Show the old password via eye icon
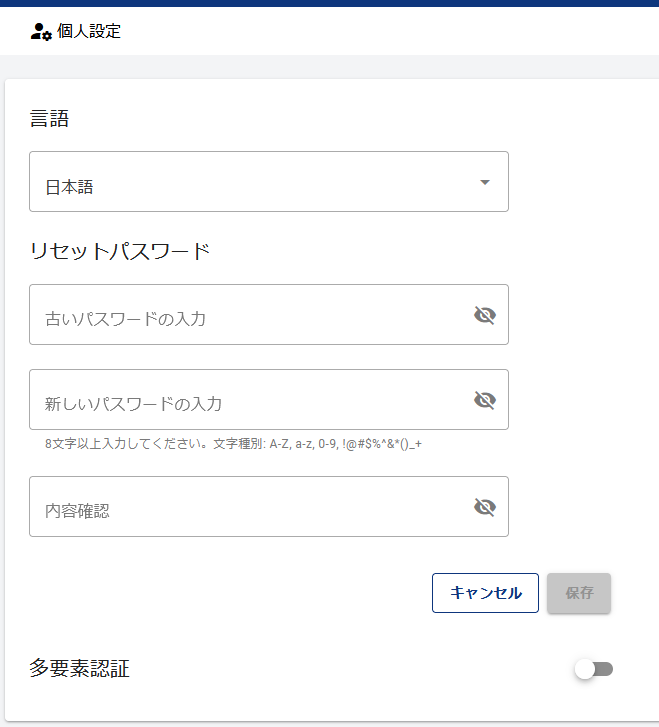Image resolution: width=659 pixels, height=727 pixels. click(485, 315)
